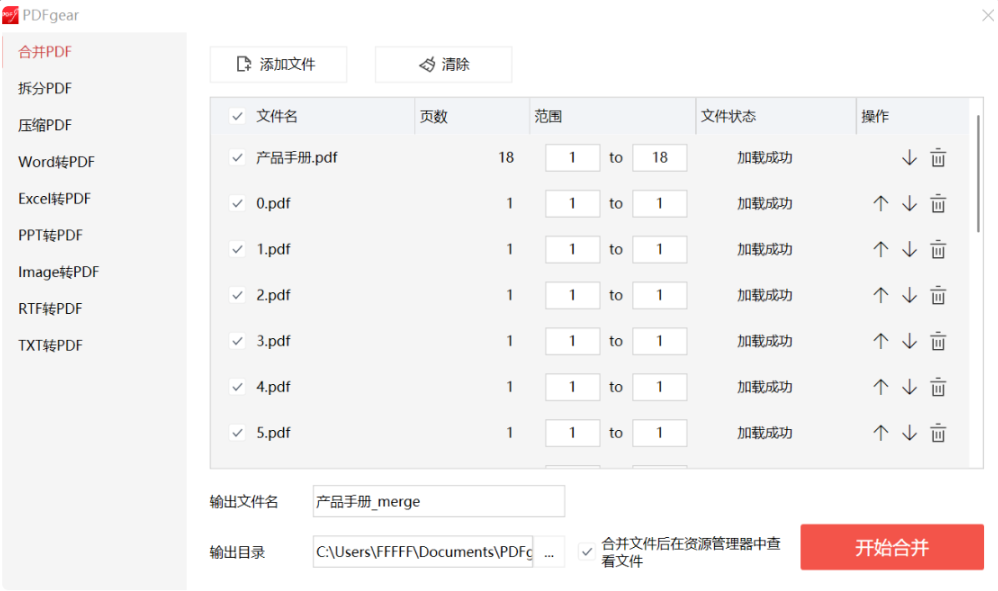Open Excel转PDF in the sidebar
The image size is (998, 591).
[x=55, y=199]
